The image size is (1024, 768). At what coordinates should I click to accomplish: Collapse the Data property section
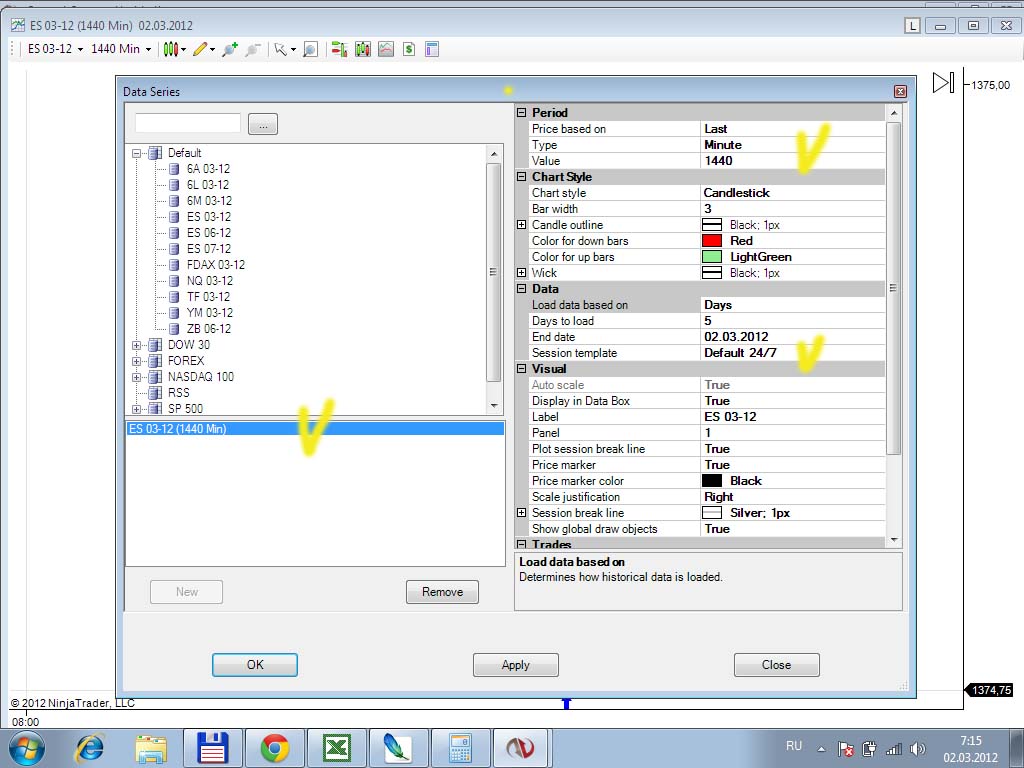pyautogui.click(x=521, y=289)
